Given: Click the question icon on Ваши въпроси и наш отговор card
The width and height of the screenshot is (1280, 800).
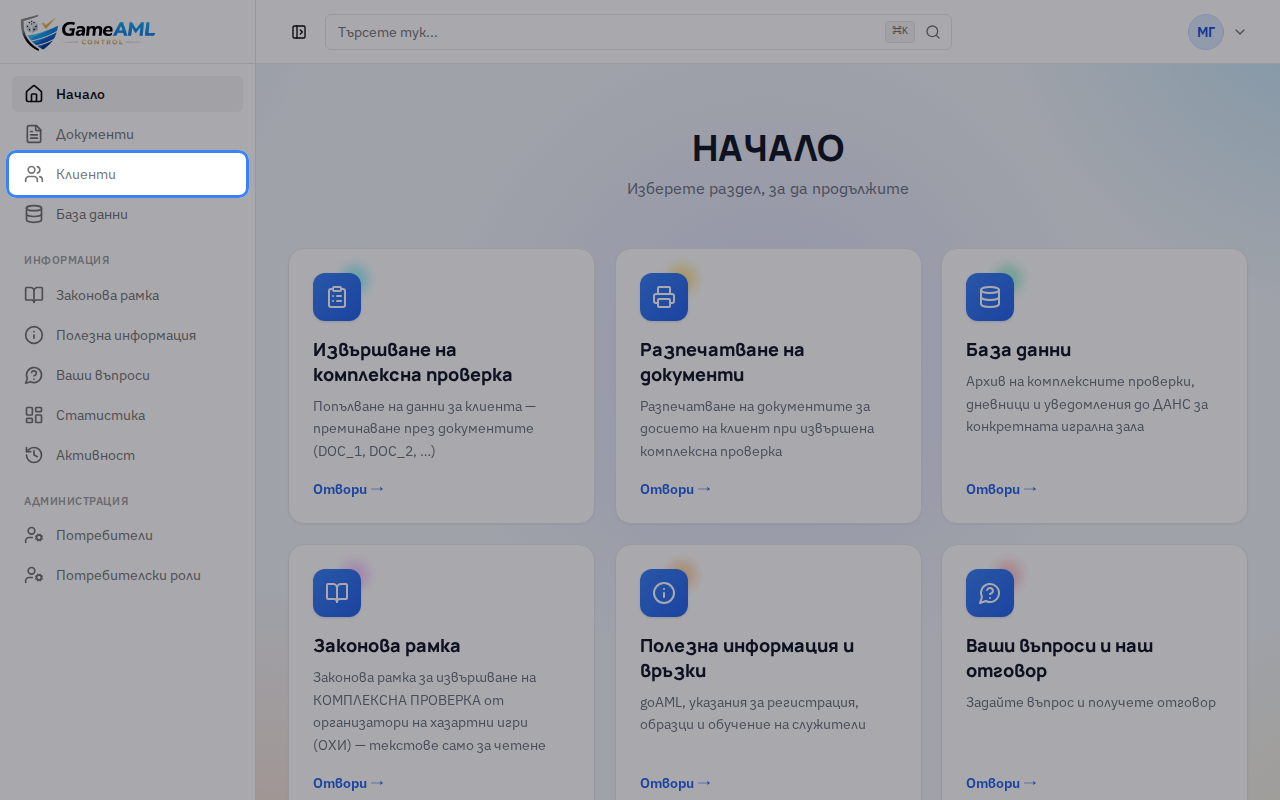Looking at the screenshot, I should (x=990, y=593).
